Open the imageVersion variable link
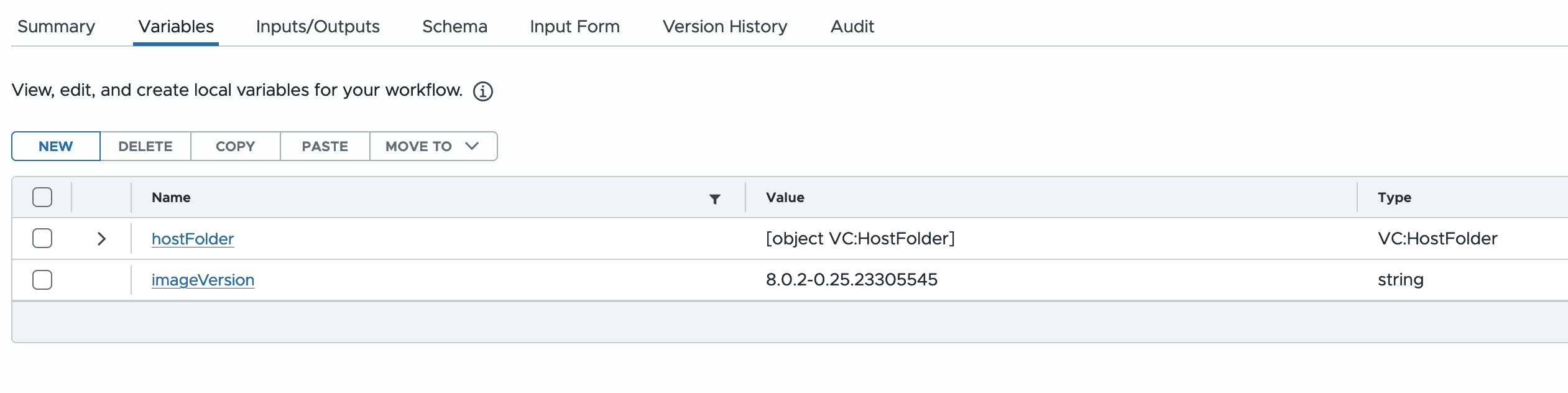Image resolution: width=1568 pixels, height=393 pixels. (x=203, y=280)
